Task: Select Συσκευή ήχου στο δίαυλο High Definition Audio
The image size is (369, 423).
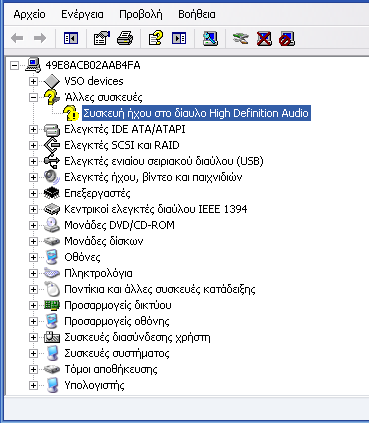Action: [x=196, y=113]
